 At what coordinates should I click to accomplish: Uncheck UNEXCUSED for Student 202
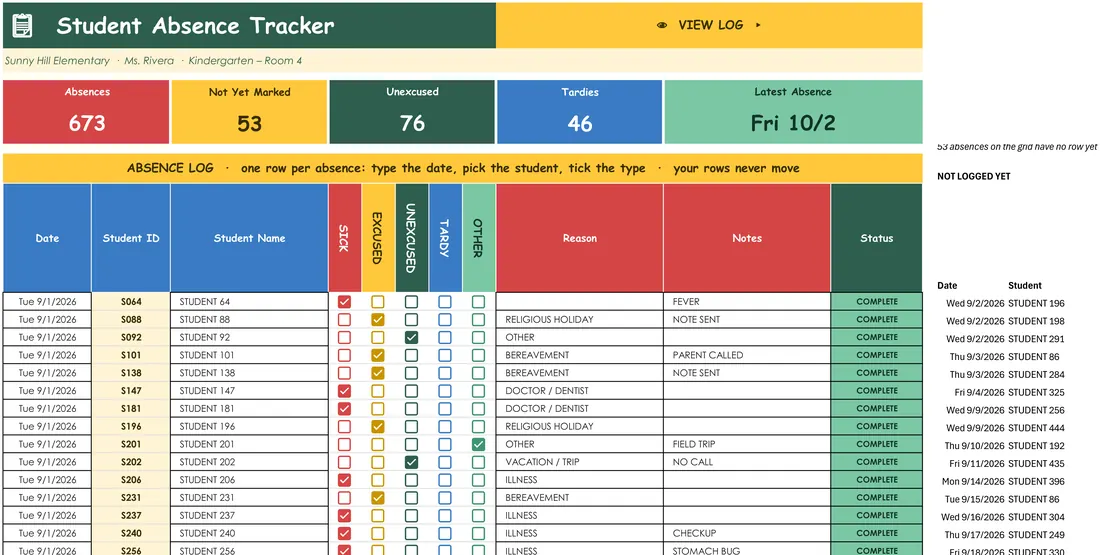411,462
